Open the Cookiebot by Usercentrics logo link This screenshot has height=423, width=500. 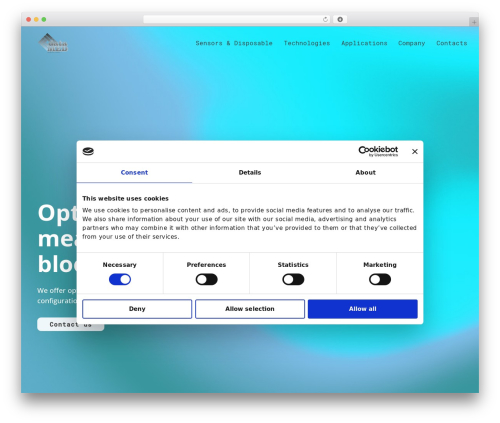[x=378, y=151]
